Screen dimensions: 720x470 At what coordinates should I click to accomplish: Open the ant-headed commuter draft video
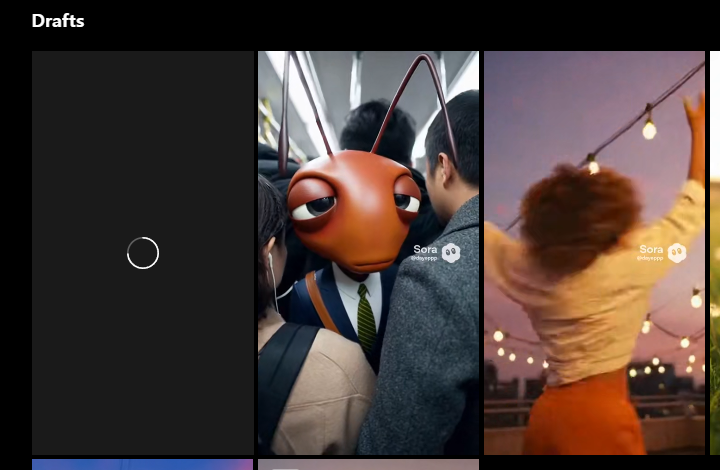368,253
